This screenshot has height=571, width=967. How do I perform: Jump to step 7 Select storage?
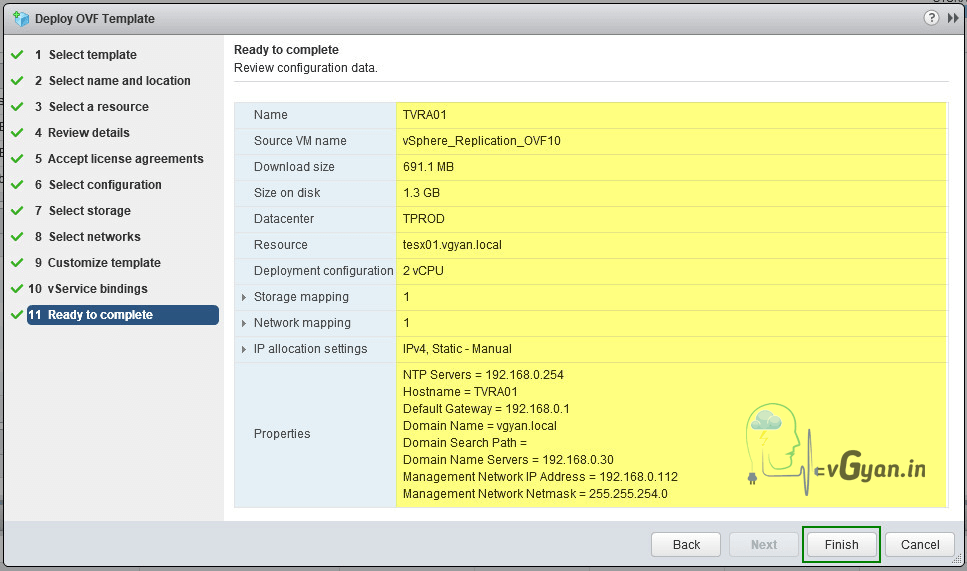click(x=89, y=210)
